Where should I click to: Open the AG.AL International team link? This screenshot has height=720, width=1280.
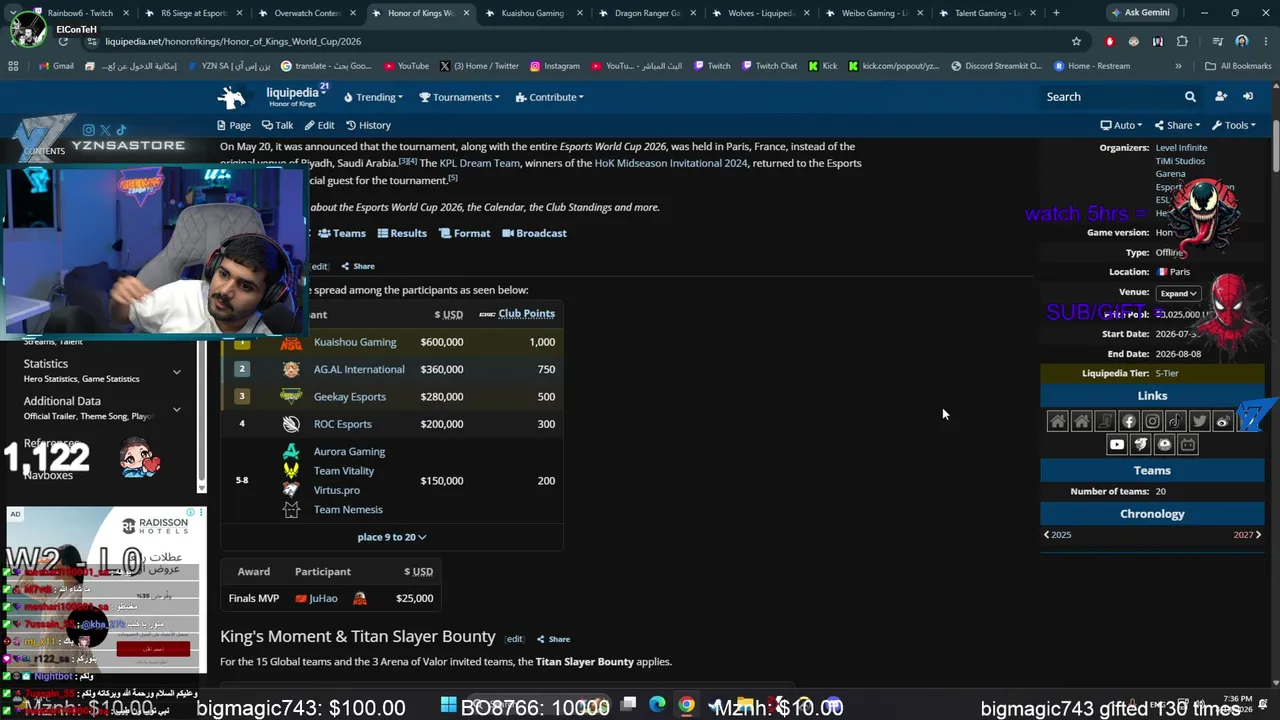(359, 369)
